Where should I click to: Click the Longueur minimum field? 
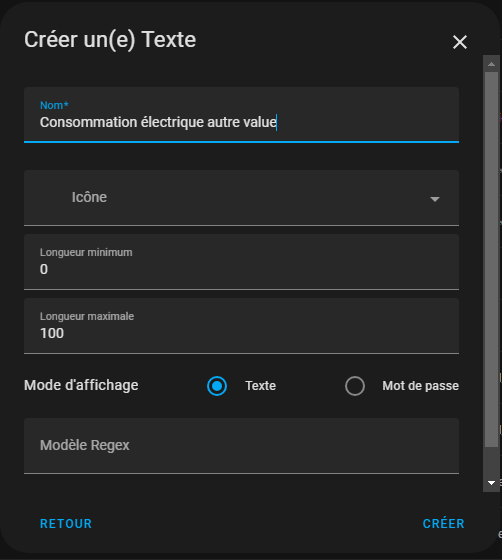(241, 262)
